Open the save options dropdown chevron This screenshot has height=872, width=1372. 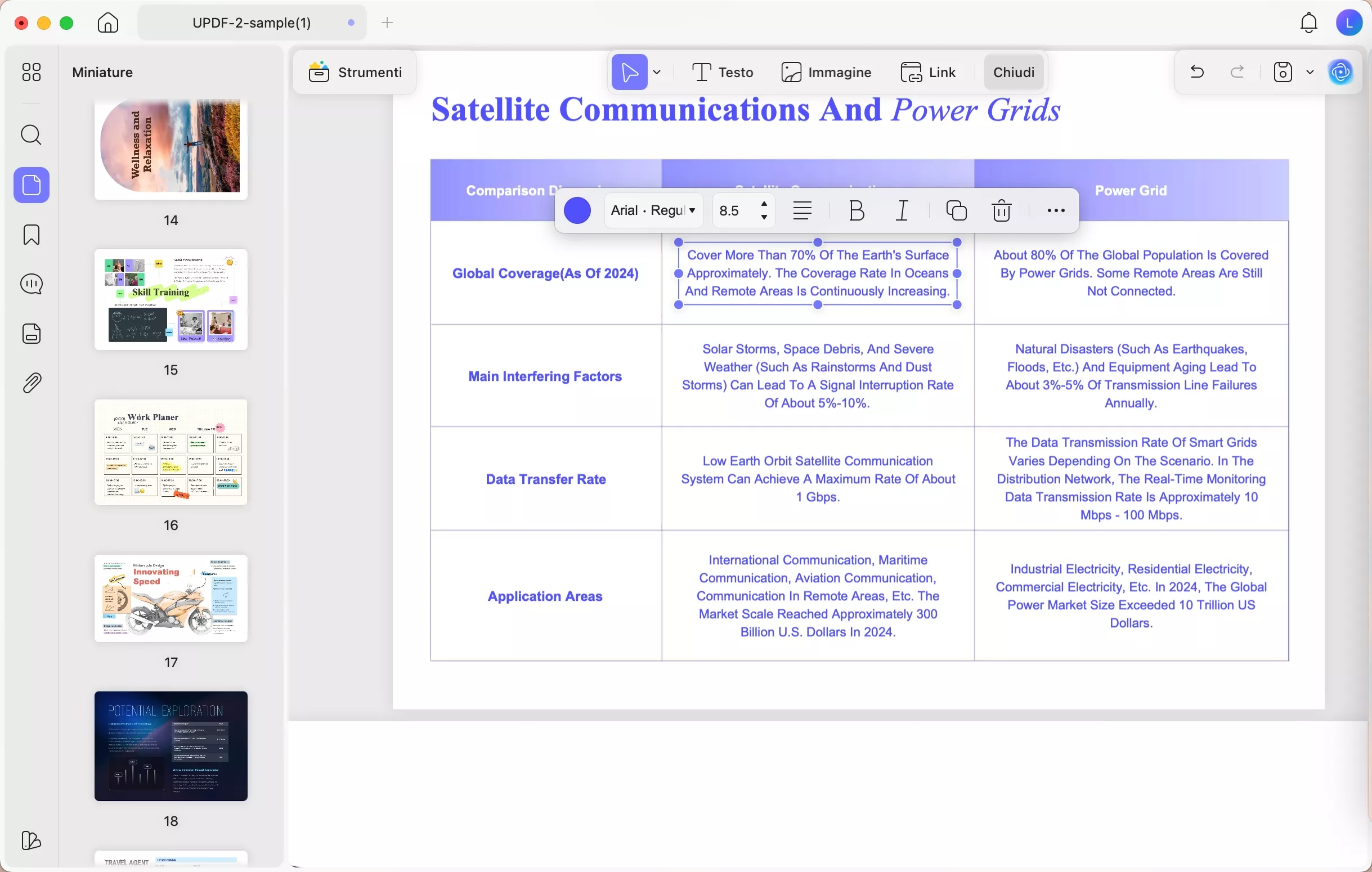pos(1311,72)
